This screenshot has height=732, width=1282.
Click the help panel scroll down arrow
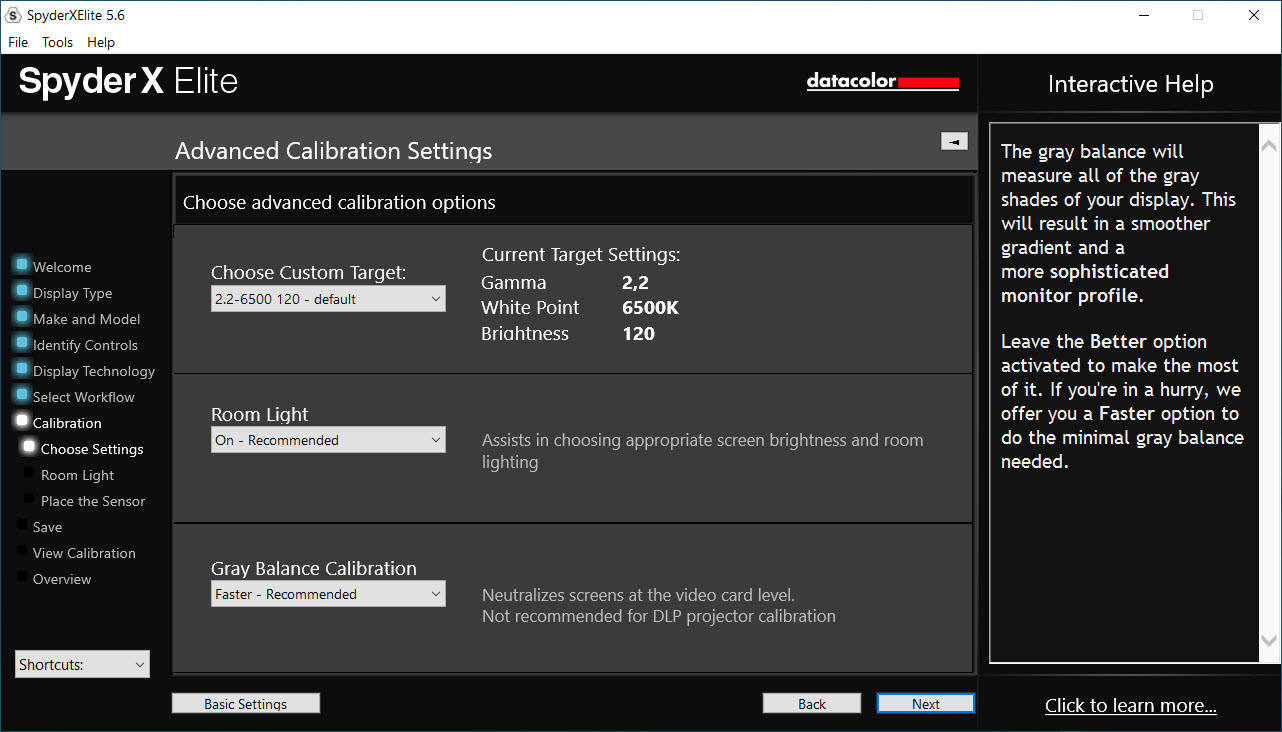[x=1270, y=640]
